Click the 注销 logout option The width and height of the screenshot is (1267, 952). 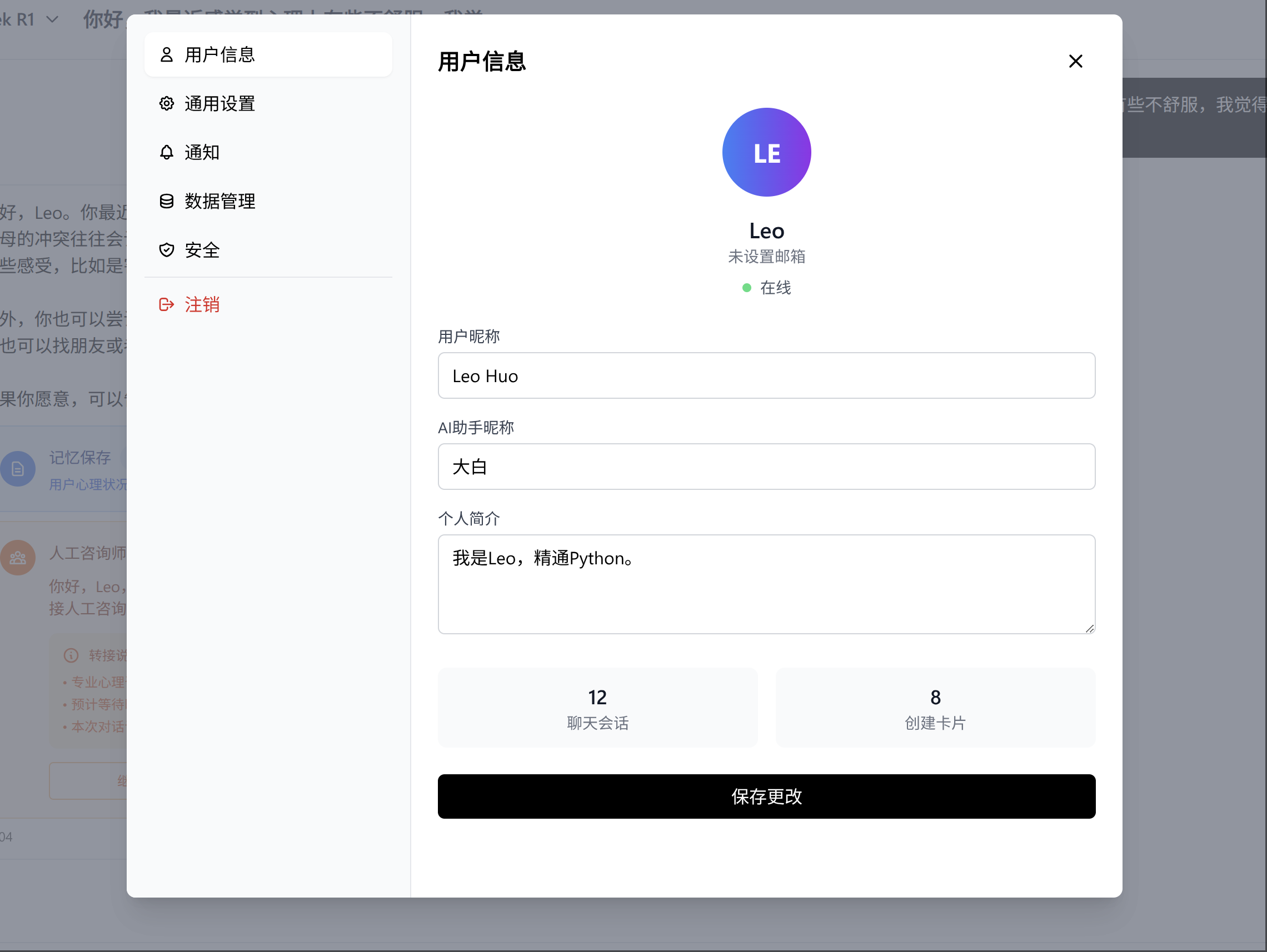202,304
